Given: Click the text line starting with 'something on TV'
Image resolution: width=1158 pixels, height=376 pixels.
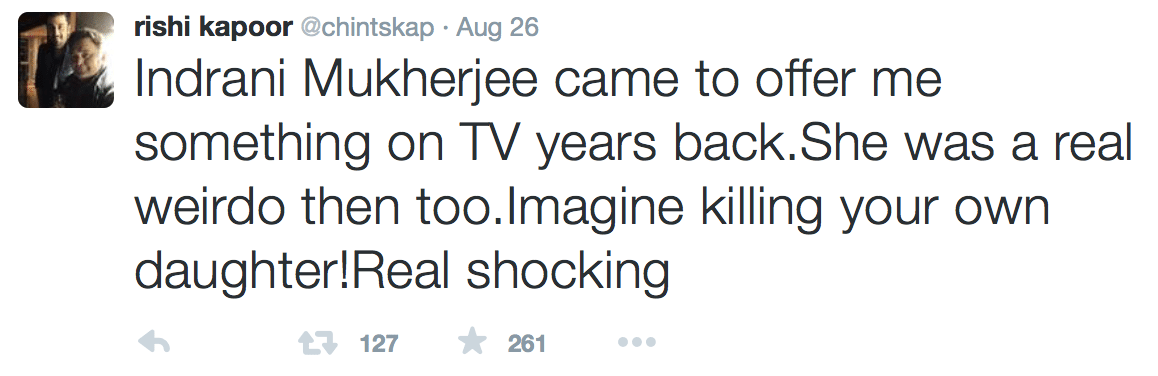Looking at the screenshot, I should [634, 145].
